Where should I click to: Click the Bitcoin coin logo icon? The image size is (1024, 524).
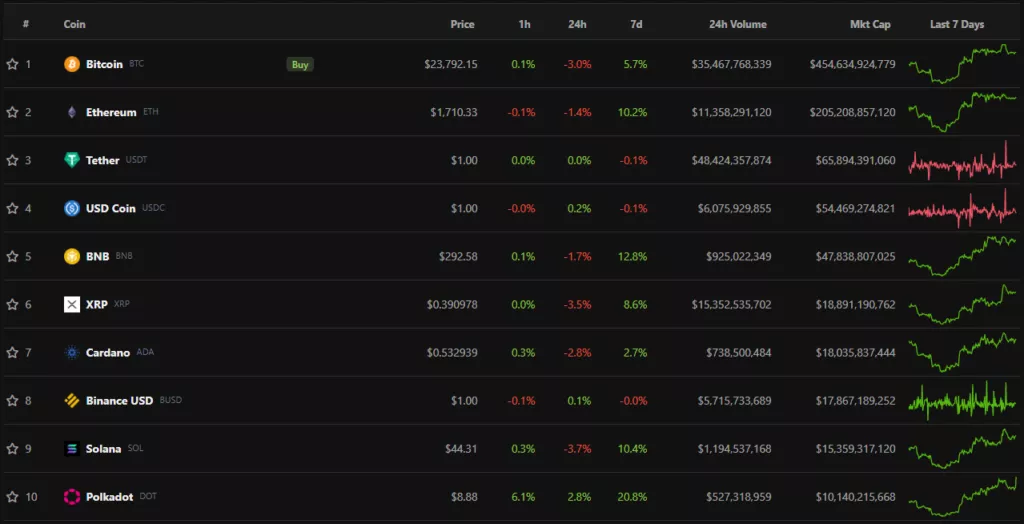72,64
